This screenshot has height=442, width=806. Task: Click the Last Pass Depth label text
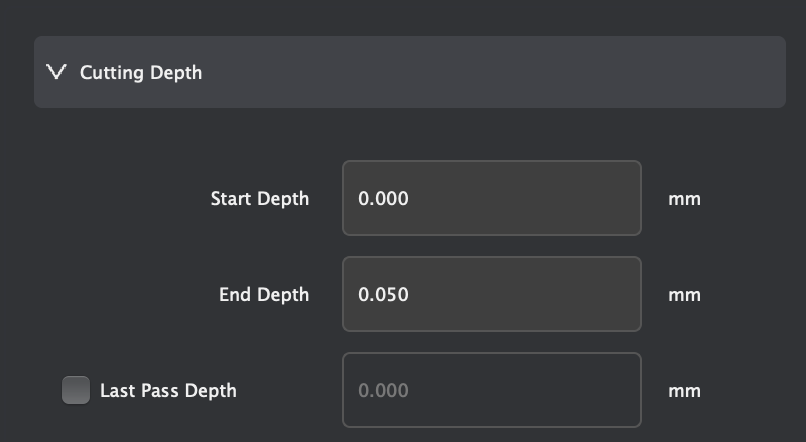[x=168, y=390]
